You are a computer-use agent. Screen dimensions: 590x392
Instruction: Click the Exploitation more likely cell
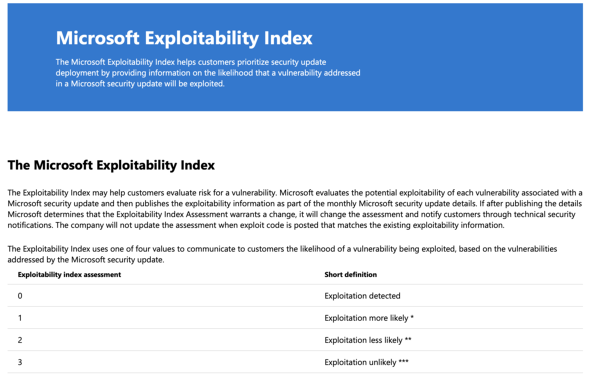click(369, 318)
